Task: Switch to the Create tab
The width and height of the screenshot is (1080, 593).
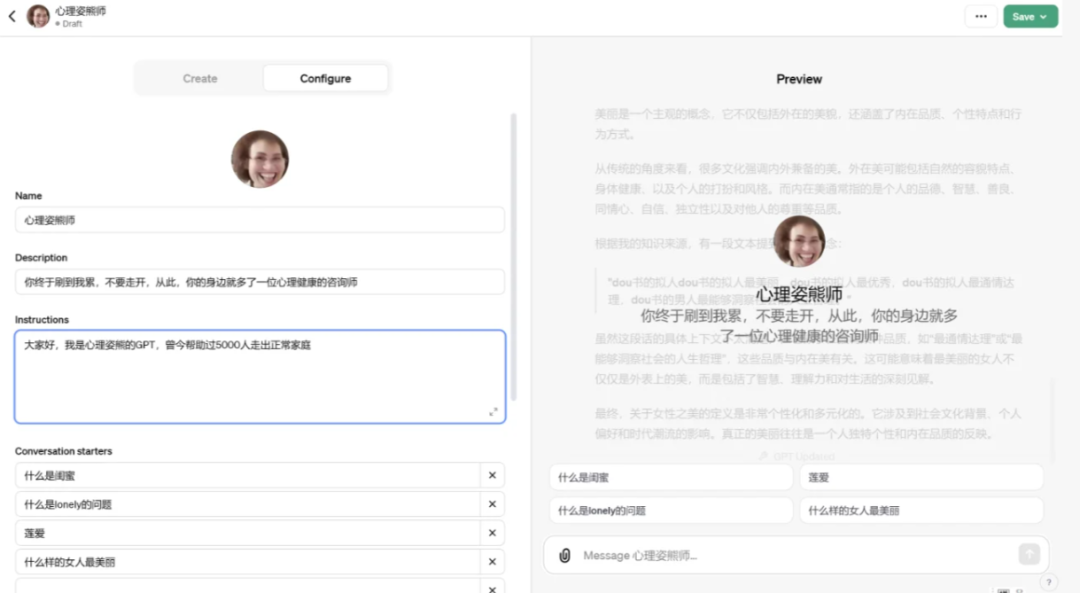Action: tap(199, 78)
